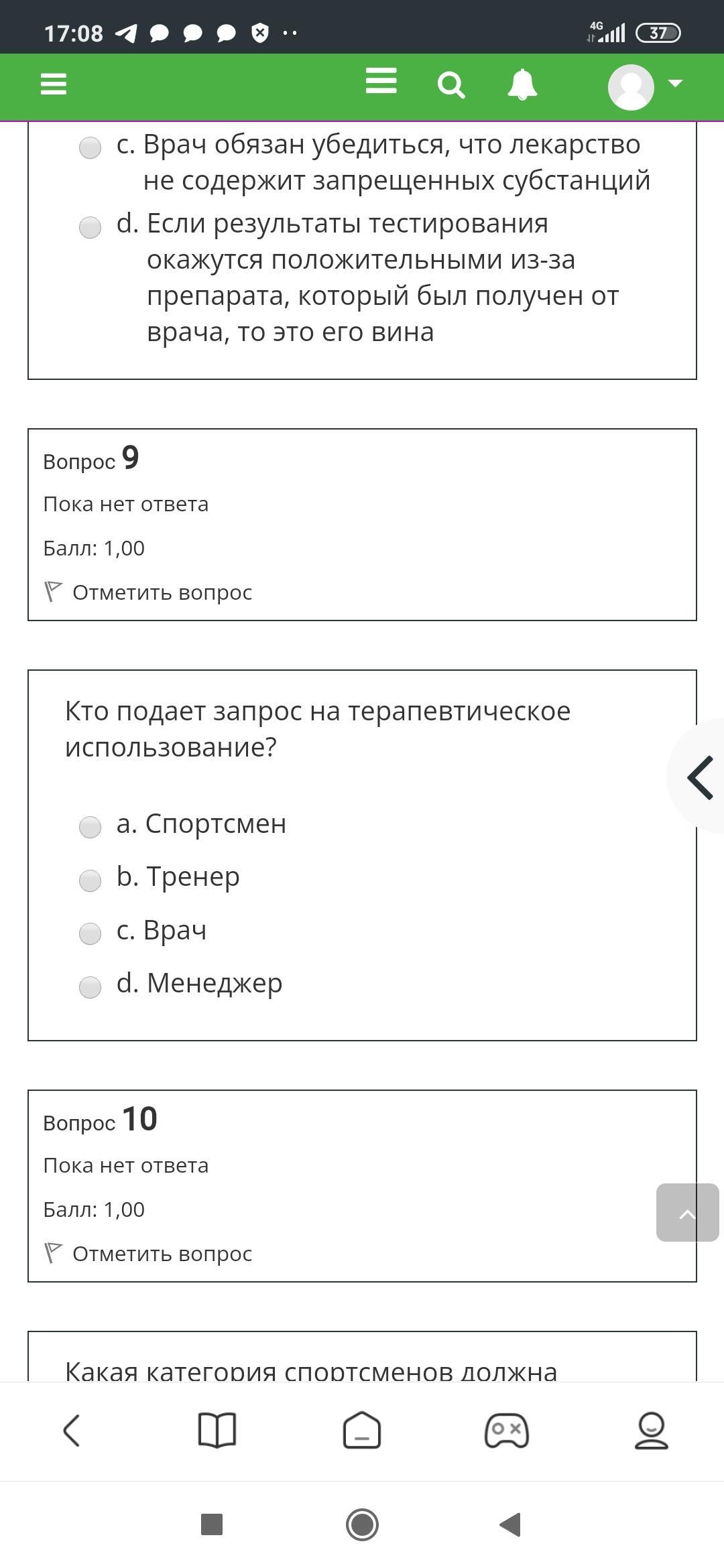The height and width of the screenshot is (1568, 724).
Task: Expand the side drawer chevron
Action: click(x=700, y=777)
